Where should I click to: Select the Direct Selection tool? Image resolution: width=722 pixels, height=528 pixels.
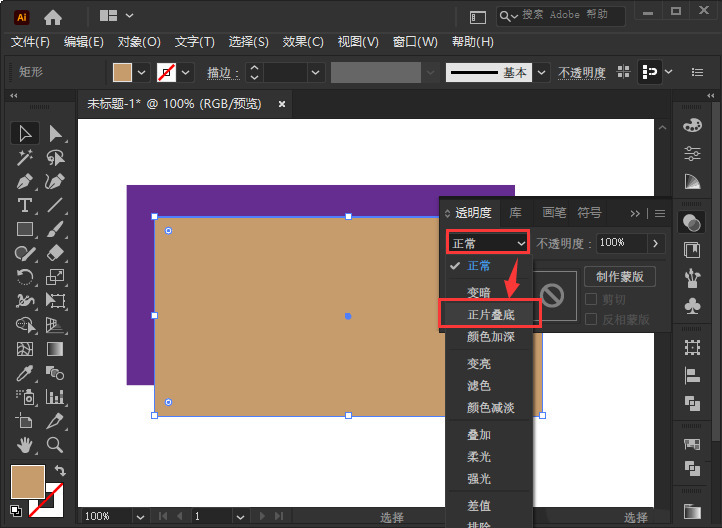point(55,133)
